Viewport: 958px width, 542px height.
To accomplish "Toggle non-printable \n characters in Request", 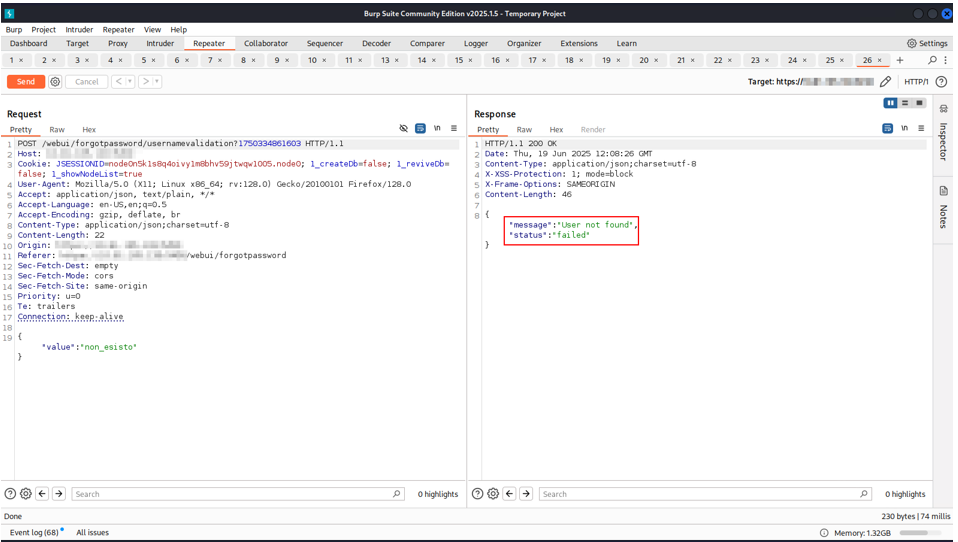I will click(437, 129).
